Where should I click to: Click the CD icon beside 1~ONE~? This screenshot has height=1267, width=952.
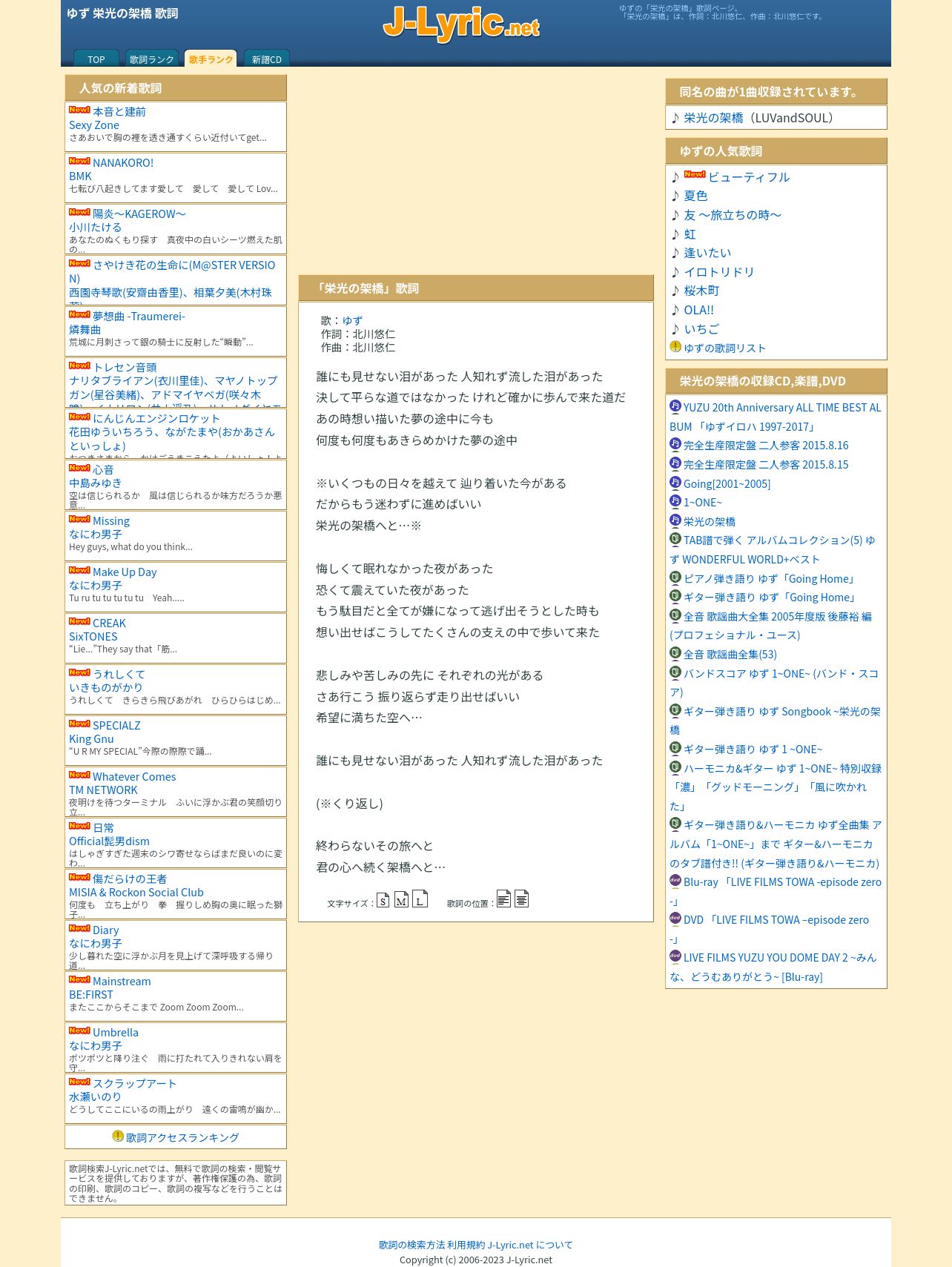point(675,501)
